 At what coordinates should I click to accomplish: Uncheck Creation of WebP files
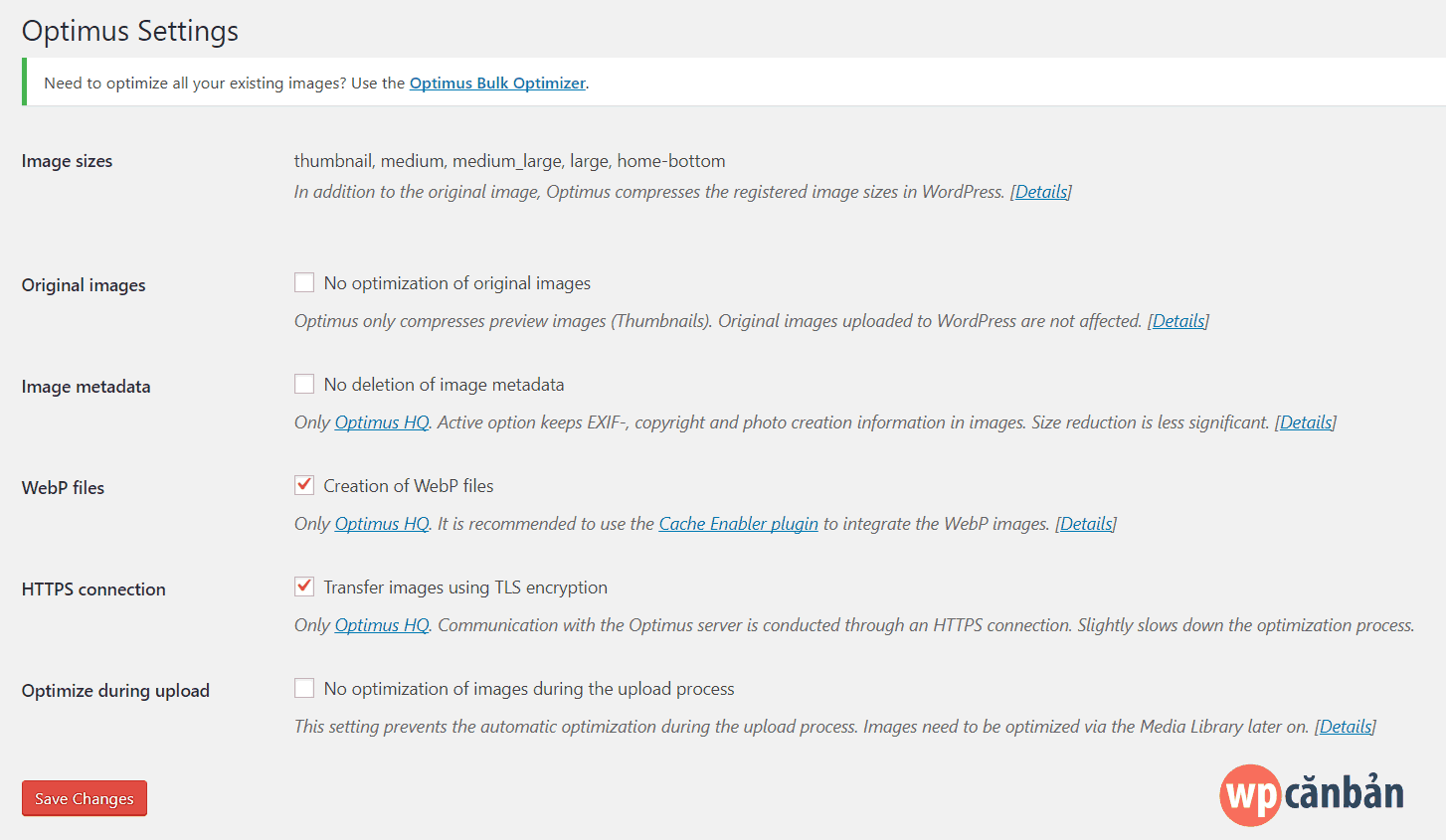tap(304, 486)
